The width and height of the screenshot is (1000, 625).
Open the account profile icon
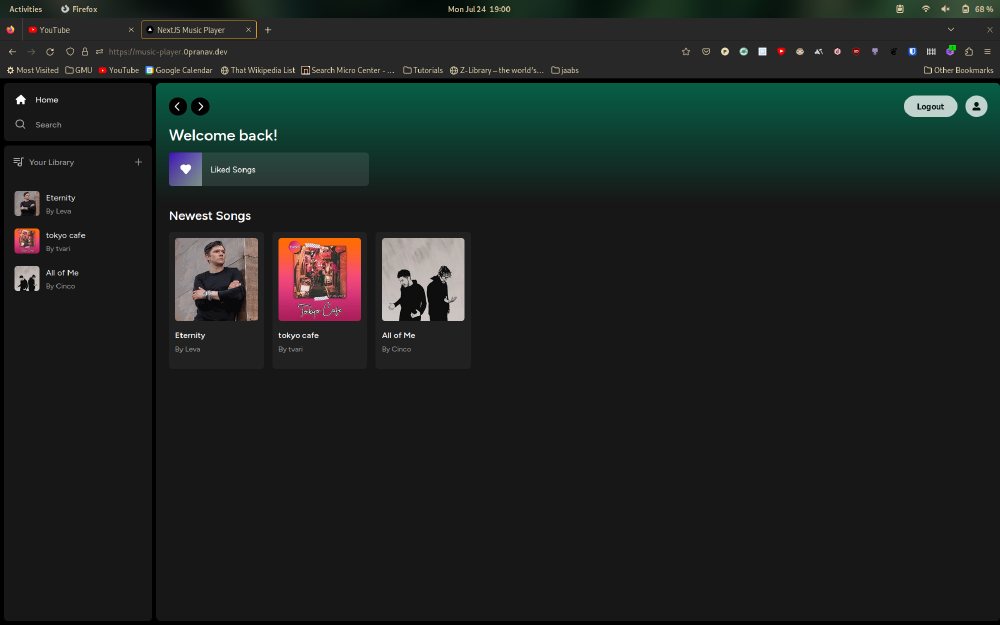coord(976,106)
